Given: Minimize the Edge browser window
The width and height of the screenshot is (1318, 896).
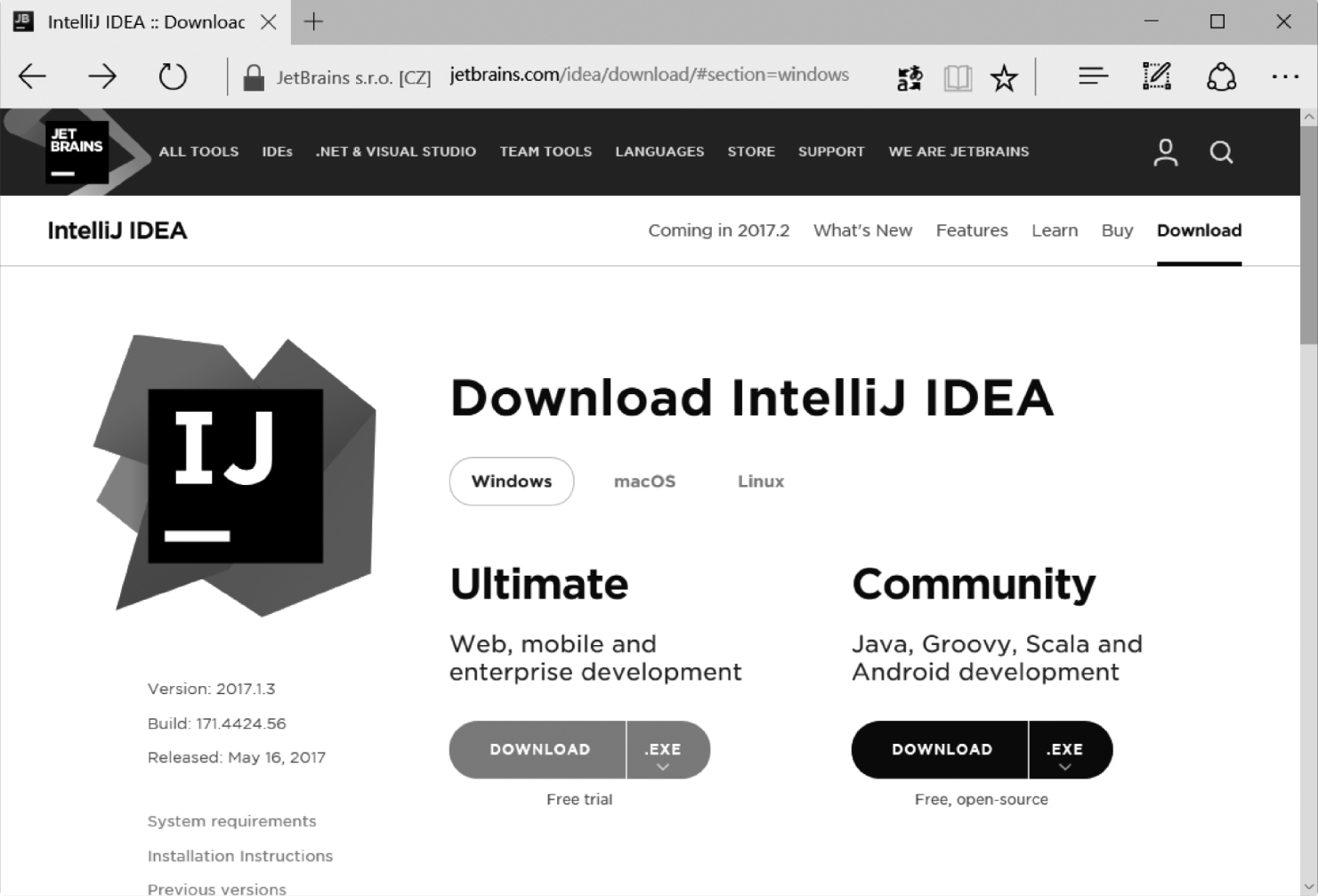Looking at the screenshot, I should [x=1152, y=21].
